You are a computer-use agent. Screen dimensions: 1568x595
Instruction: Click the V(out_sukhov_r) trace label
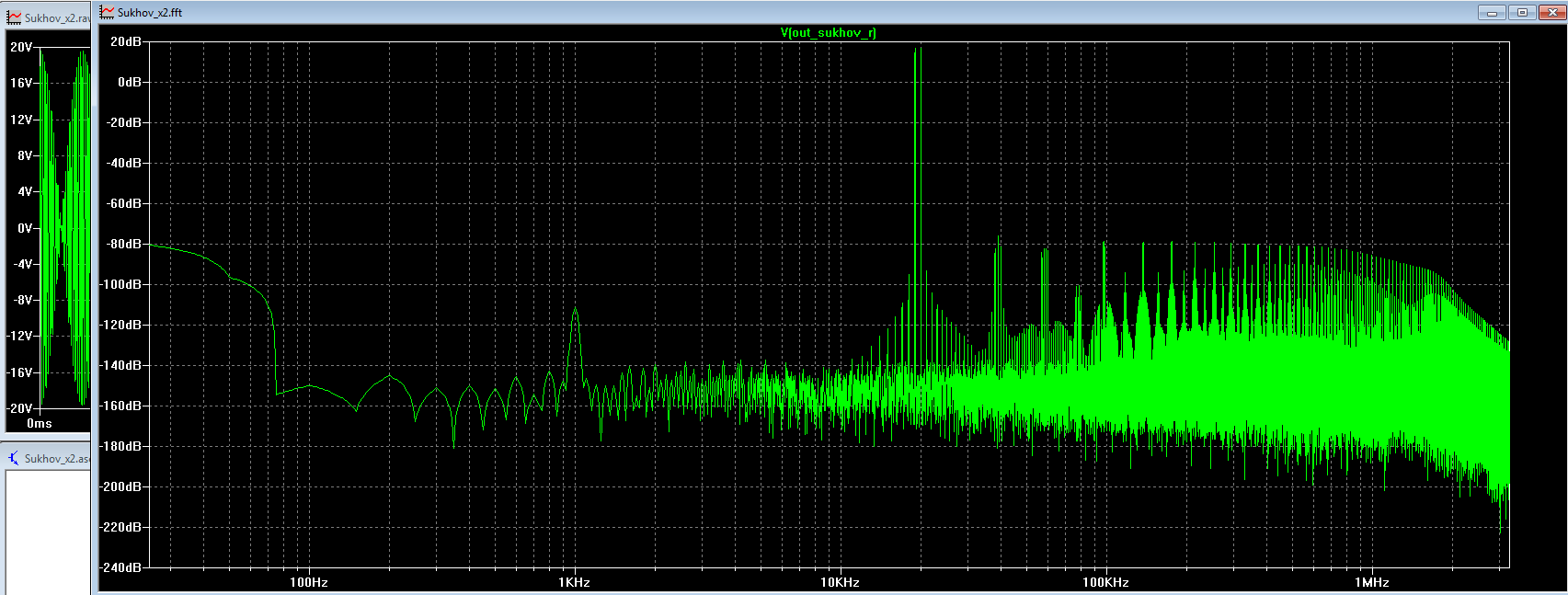pos(828,32)
